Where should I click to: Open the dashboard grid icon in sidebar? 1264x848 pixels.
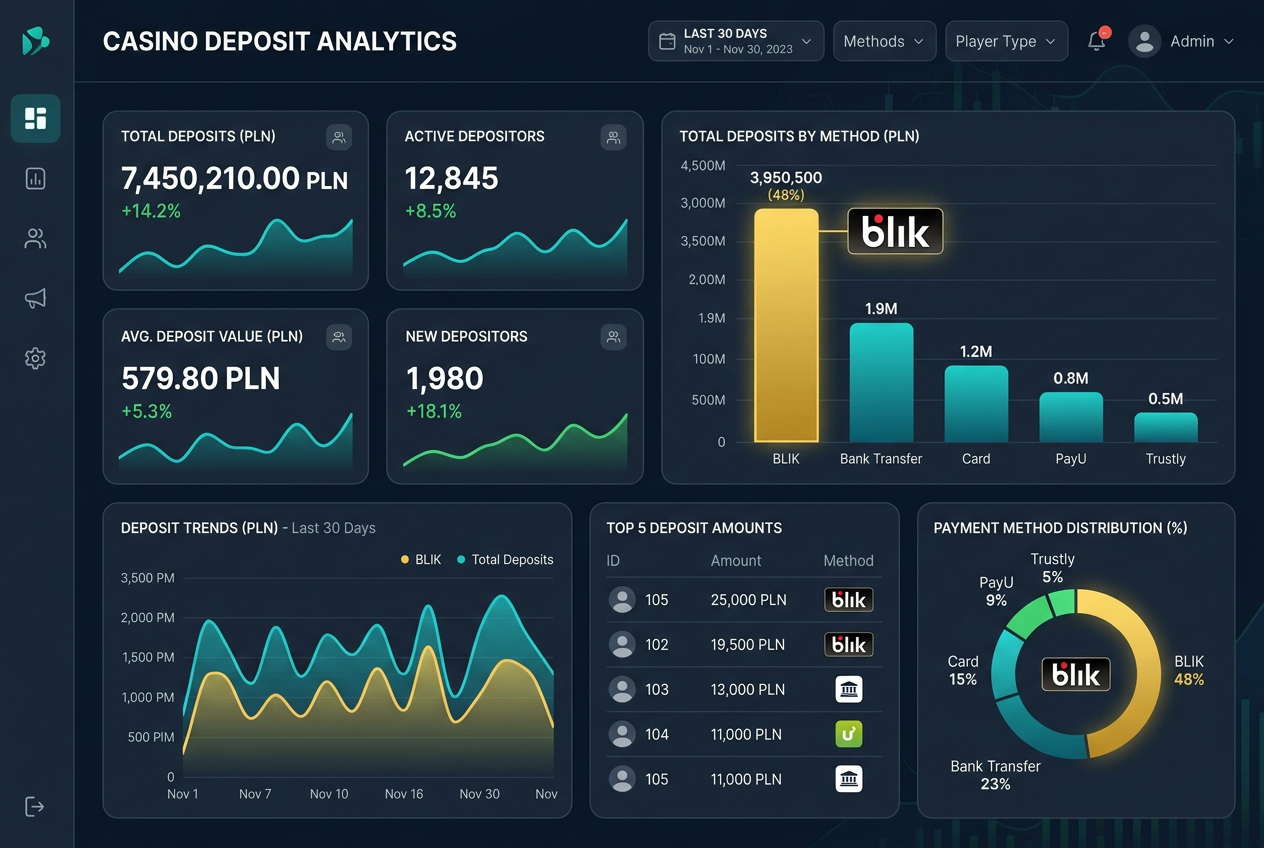(x=36, y=119)
